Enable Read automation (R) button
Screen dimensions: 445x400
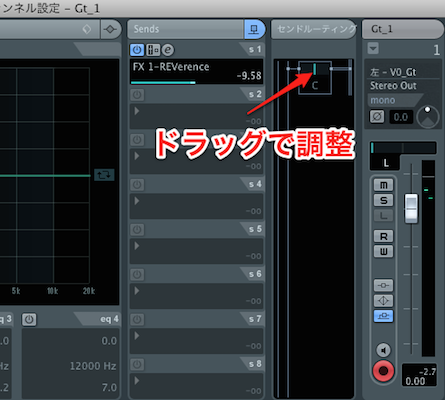coord(384,236)
